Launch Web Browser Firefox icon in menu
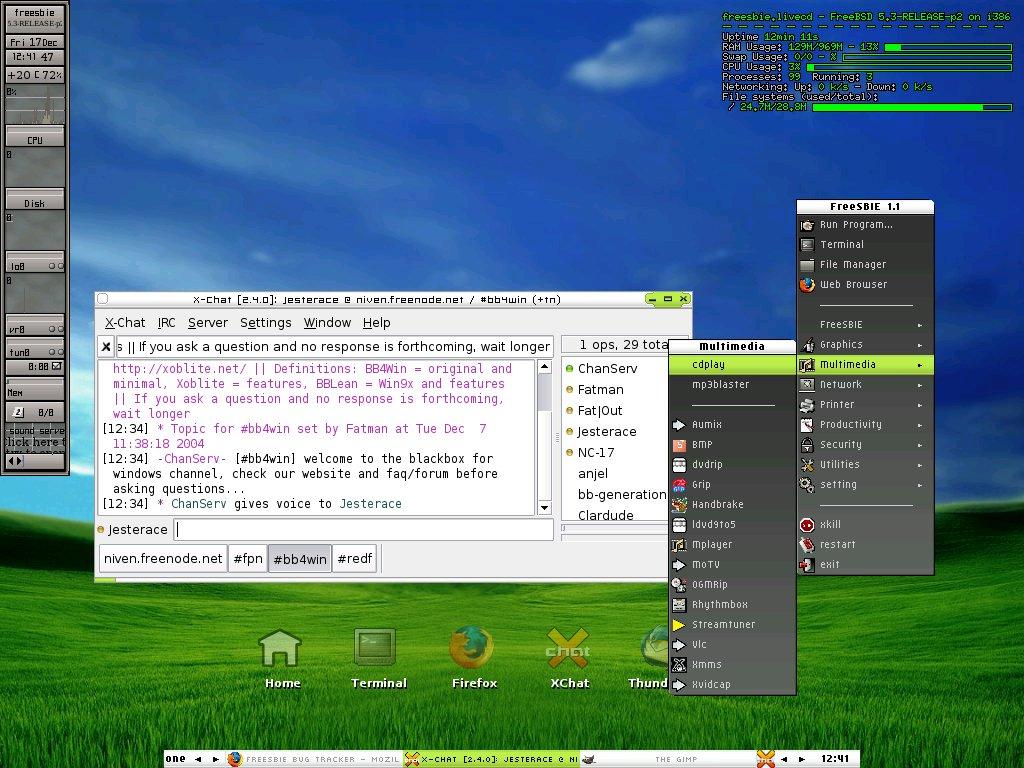The height and width of the screenshot is (768, 1024). [x=807, y=285]
